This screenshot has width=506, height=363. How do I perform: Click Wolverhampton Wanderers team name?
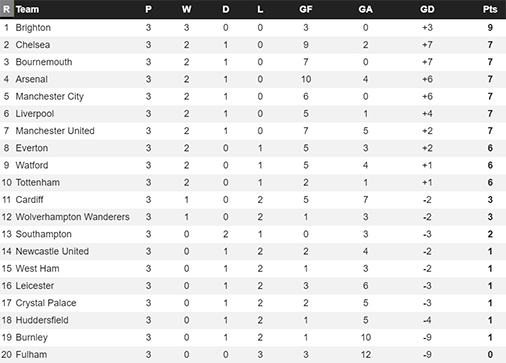click(x=72, y=217)
